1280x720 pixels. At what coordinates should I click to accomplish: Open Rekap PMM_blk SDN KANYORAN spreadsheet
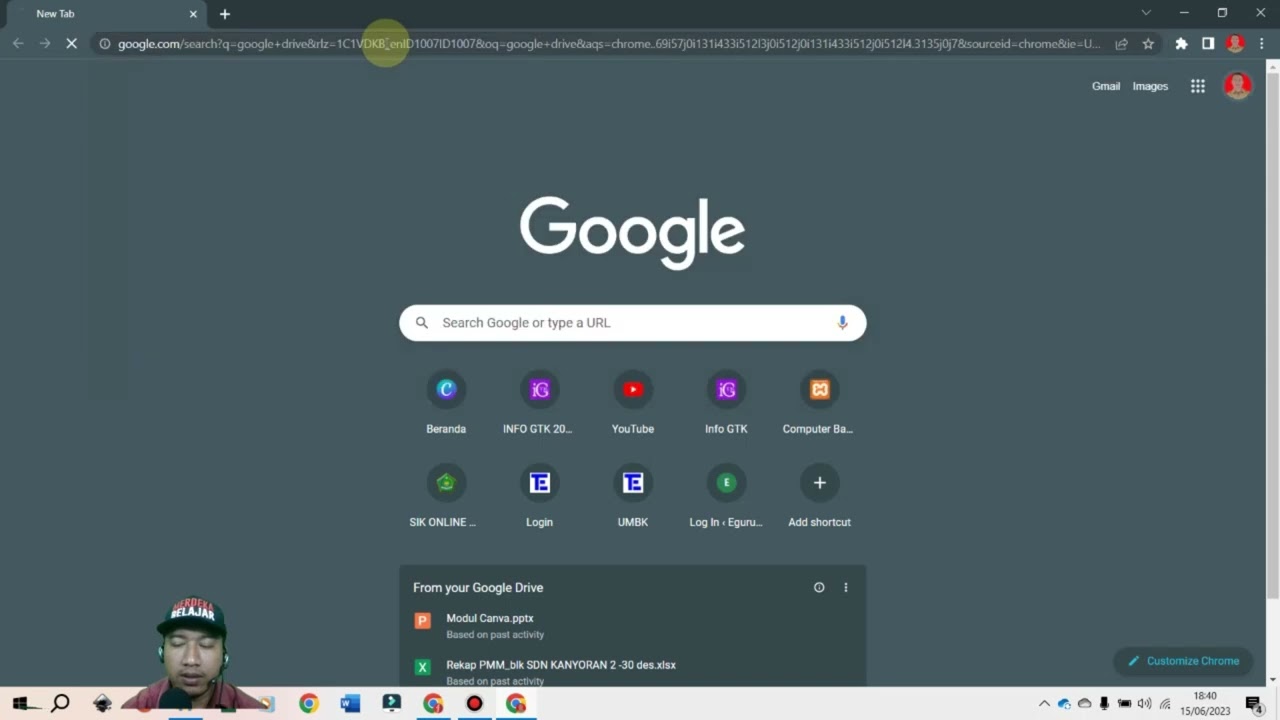point(632,671)
